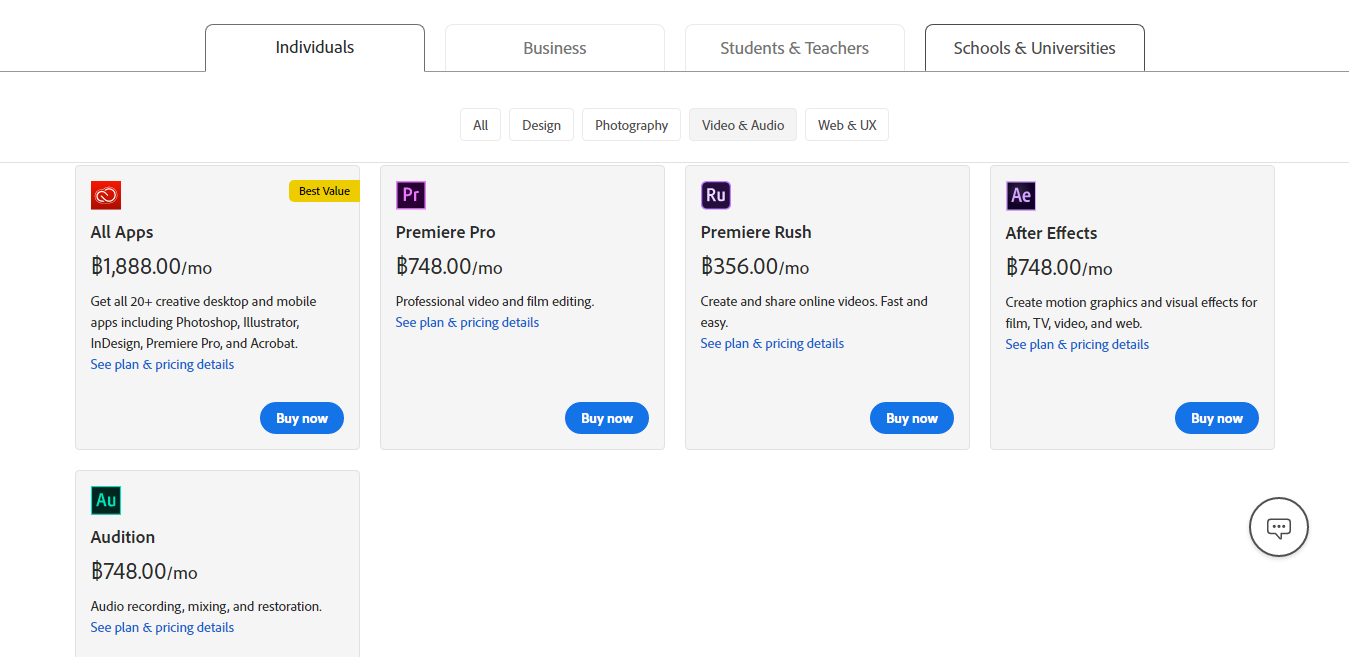1349x657 pixels.
Task: Click the Premiere Rush plan title
Action: (x=756, y=232)
